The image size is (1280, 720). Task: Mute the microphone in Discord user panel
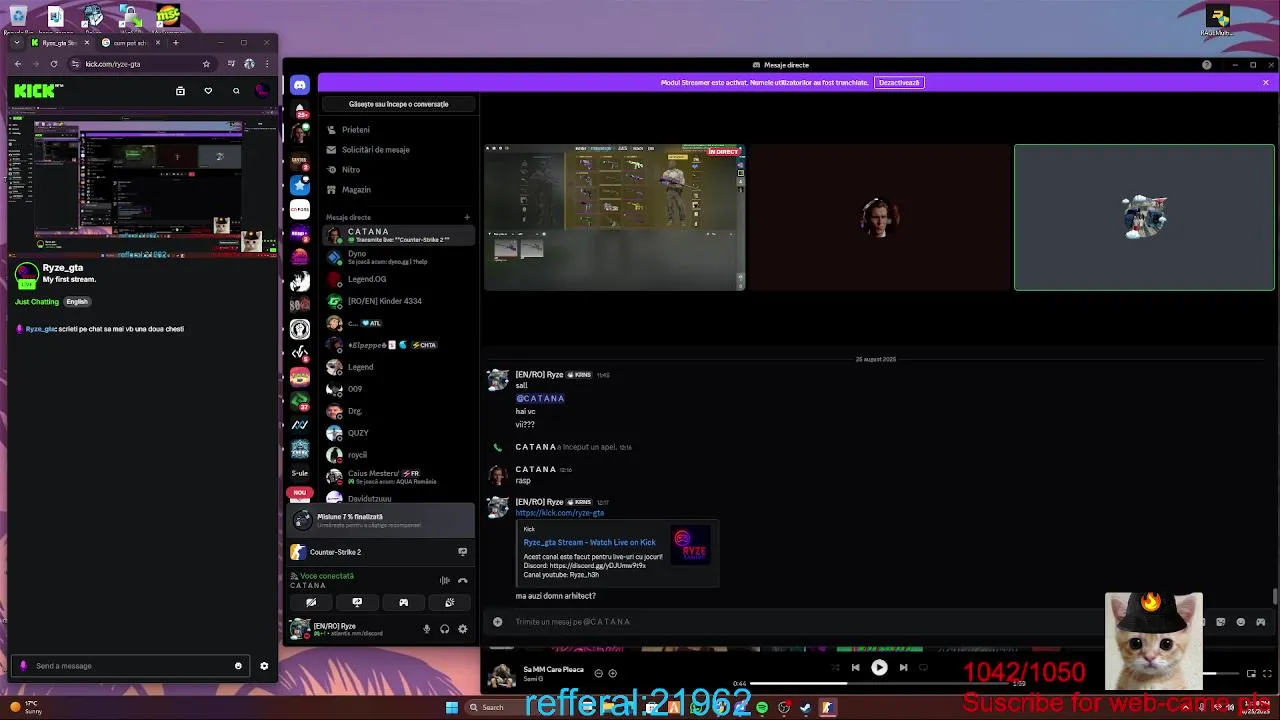(427, 629)
